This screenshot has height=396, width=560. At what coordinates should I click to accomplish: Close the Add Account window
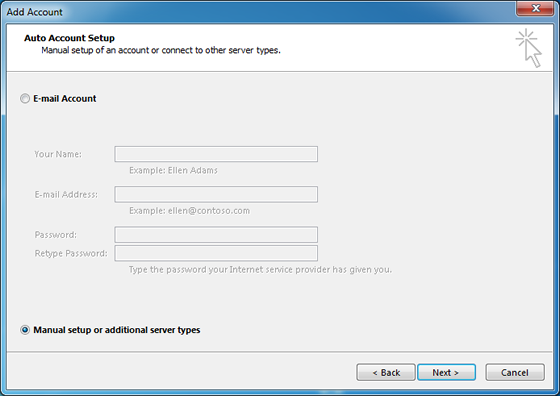click(536, 8)
